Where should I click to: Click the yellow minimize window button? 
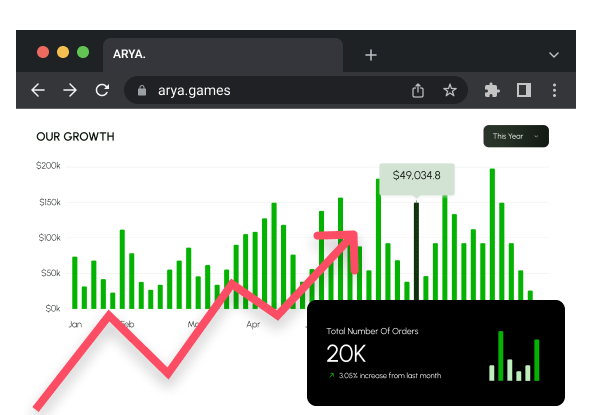(63, 52)
